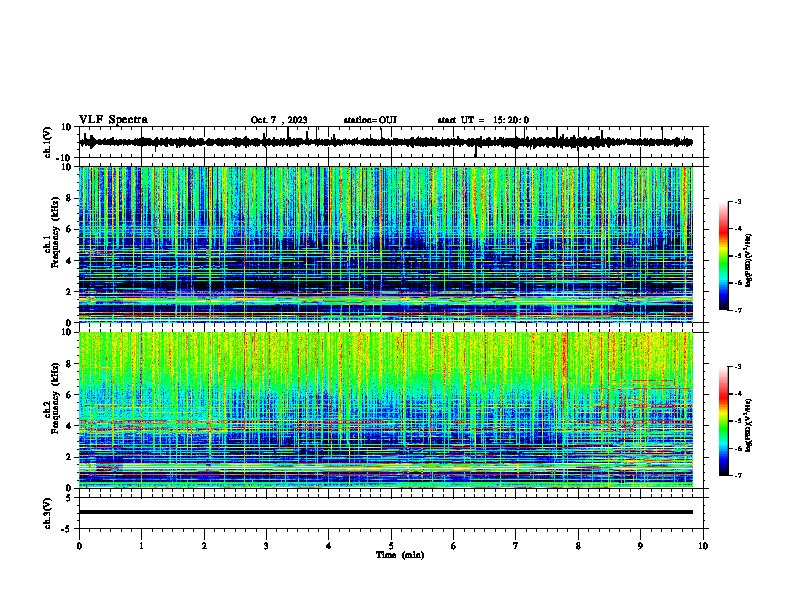Click the "Time (min)" axis title
Image resolution: width=792 pixels, height=612 pixels.
[x=400, y=554]
